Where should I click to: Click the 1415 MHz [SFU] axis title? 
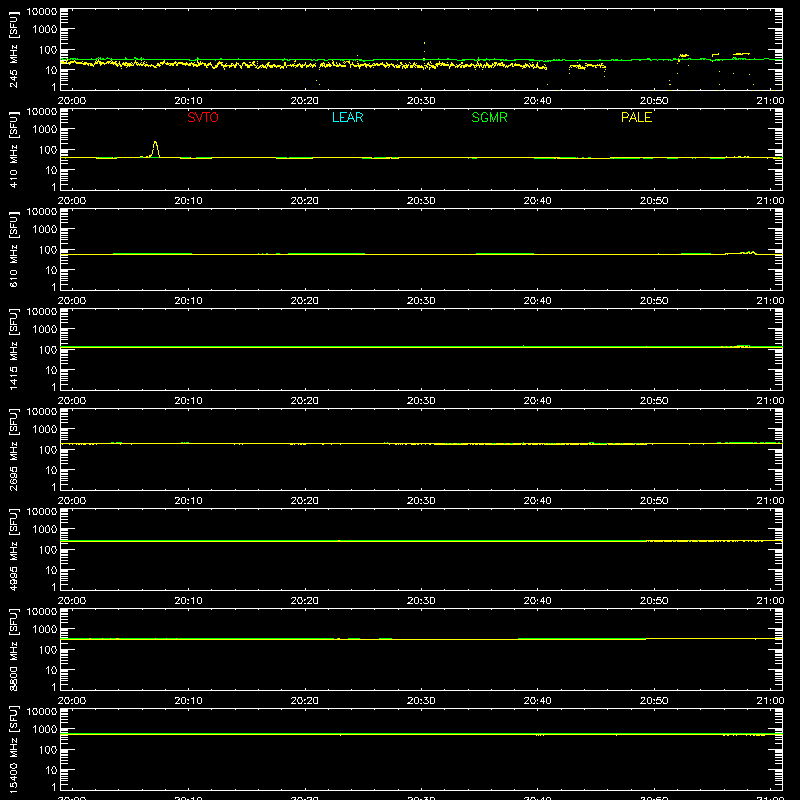(x=13, y=349)
